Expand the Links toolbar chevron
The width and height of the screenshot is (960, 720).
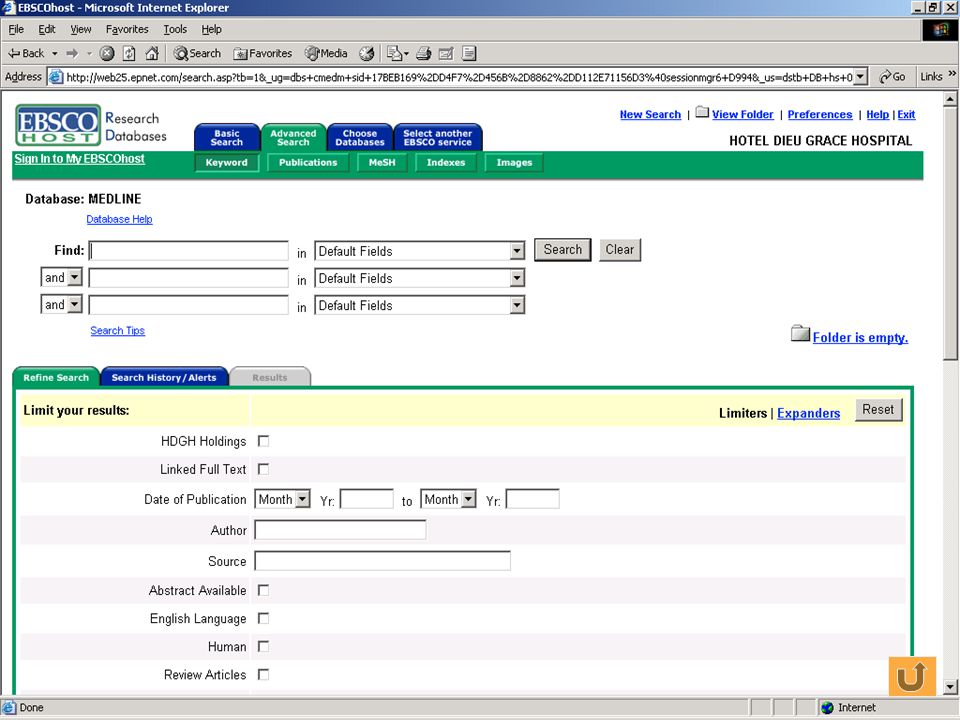[x=952, y=74]
